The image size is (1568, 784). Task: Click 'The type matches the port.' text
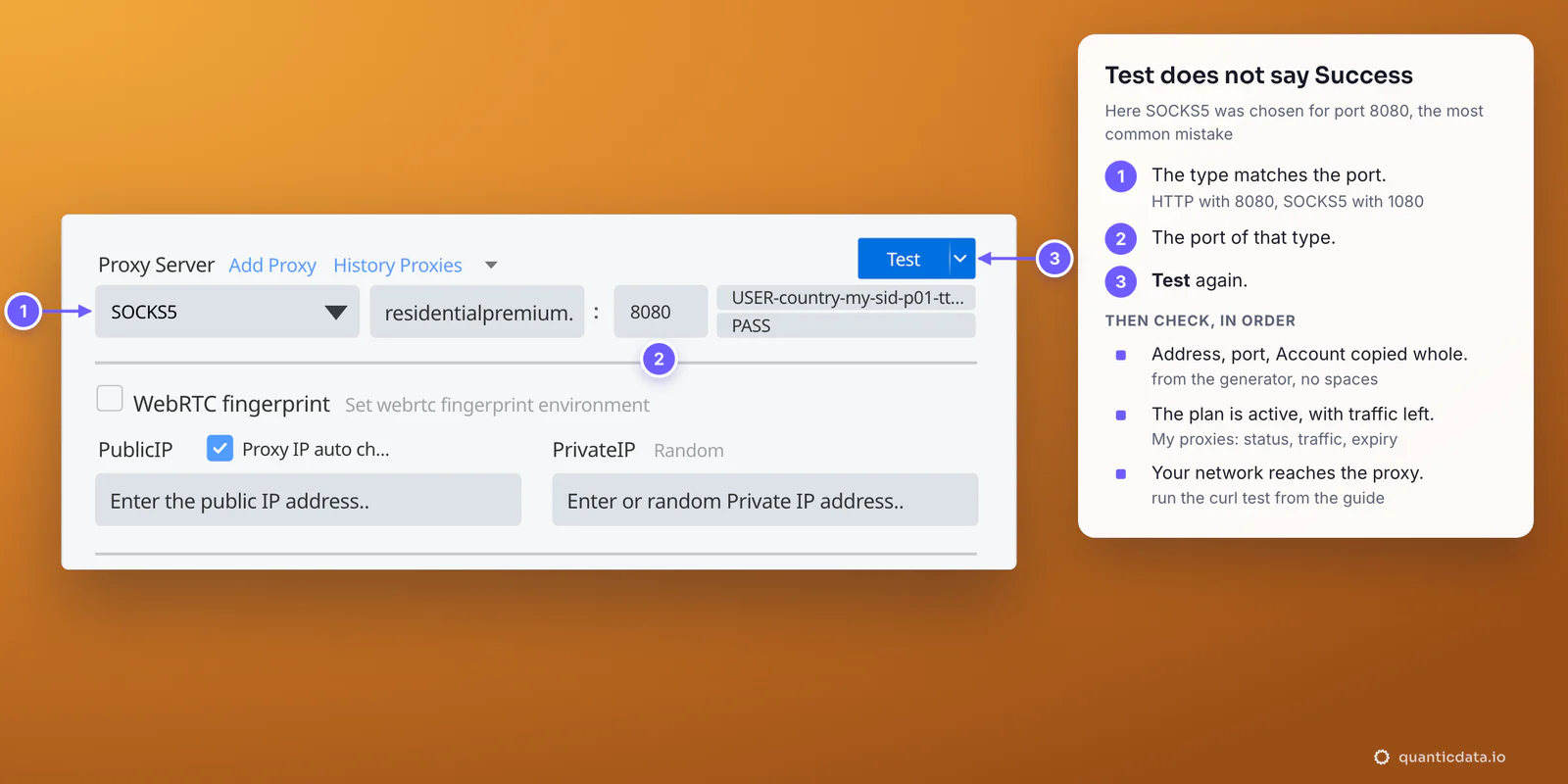pos(1268,175)
